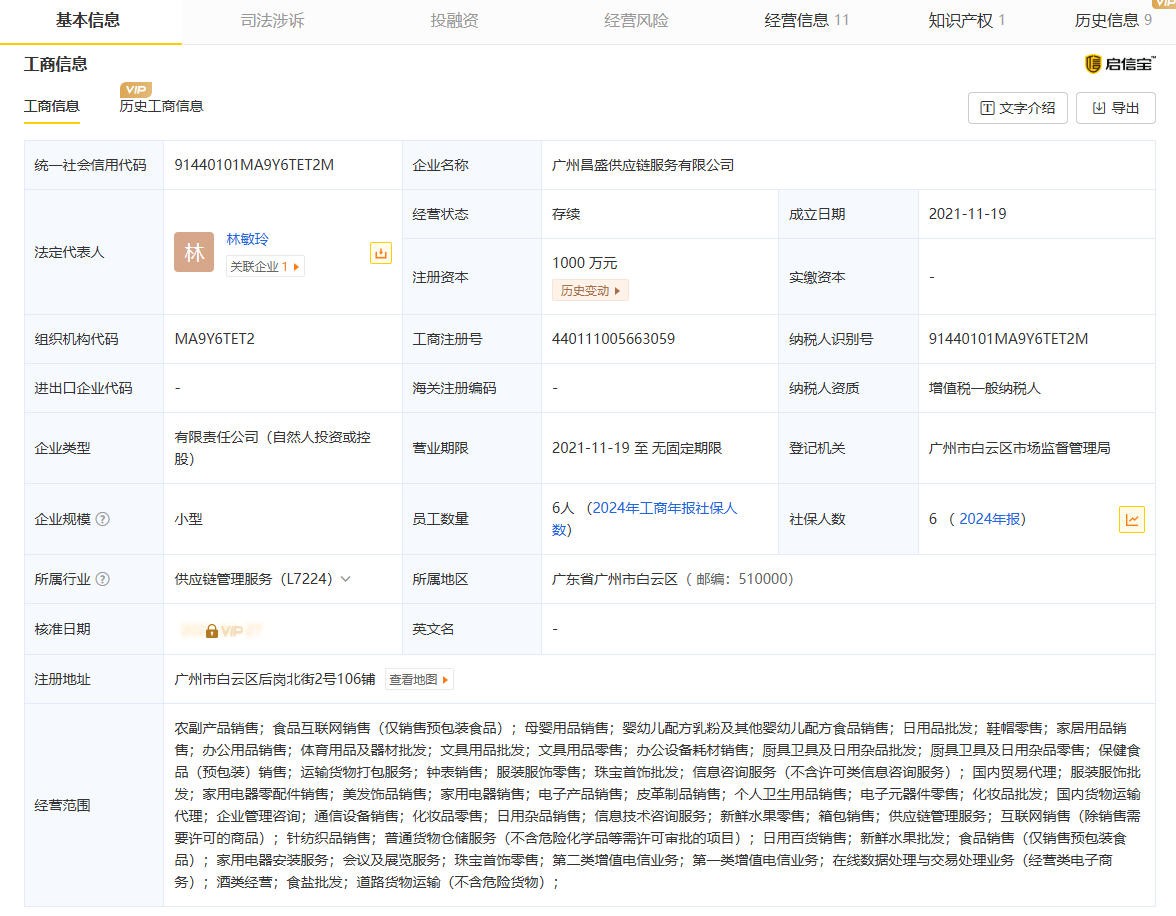Click the help icon next to 企业规模
Image resolution: width=1176 pixels, height=916 pixels.
point(102,519)
